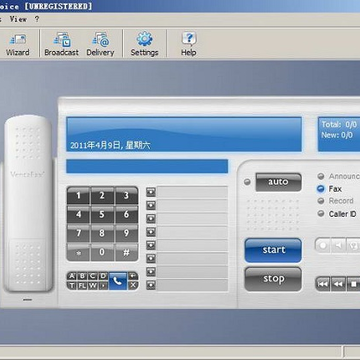This screenshot has width=360, height=360.
Task: Click the last speed-dial phone icon
Action: (151, 285)
